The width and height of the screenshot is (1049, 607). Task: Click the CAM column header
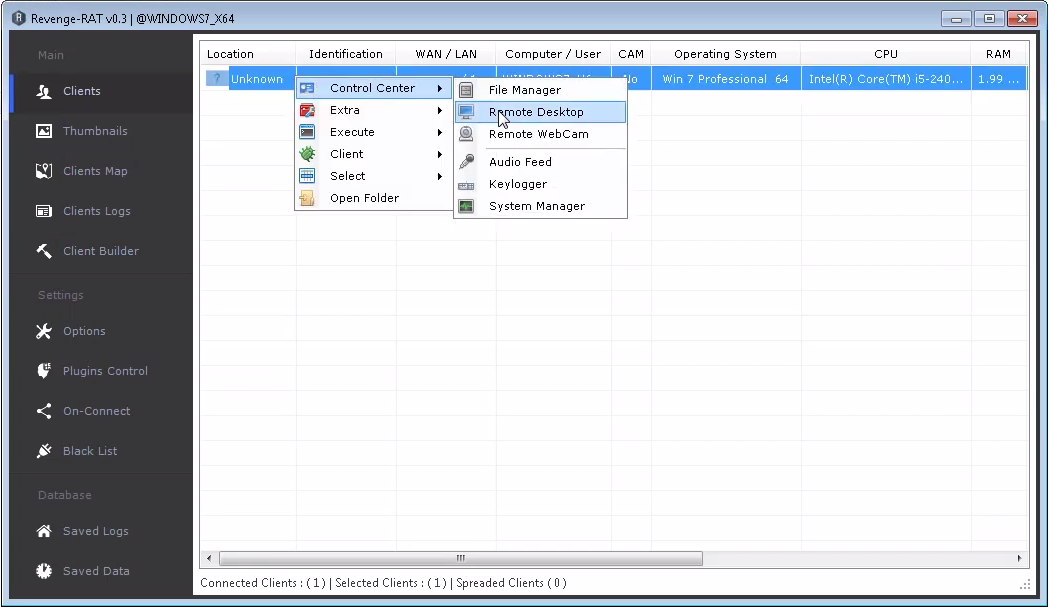(631, 54)
